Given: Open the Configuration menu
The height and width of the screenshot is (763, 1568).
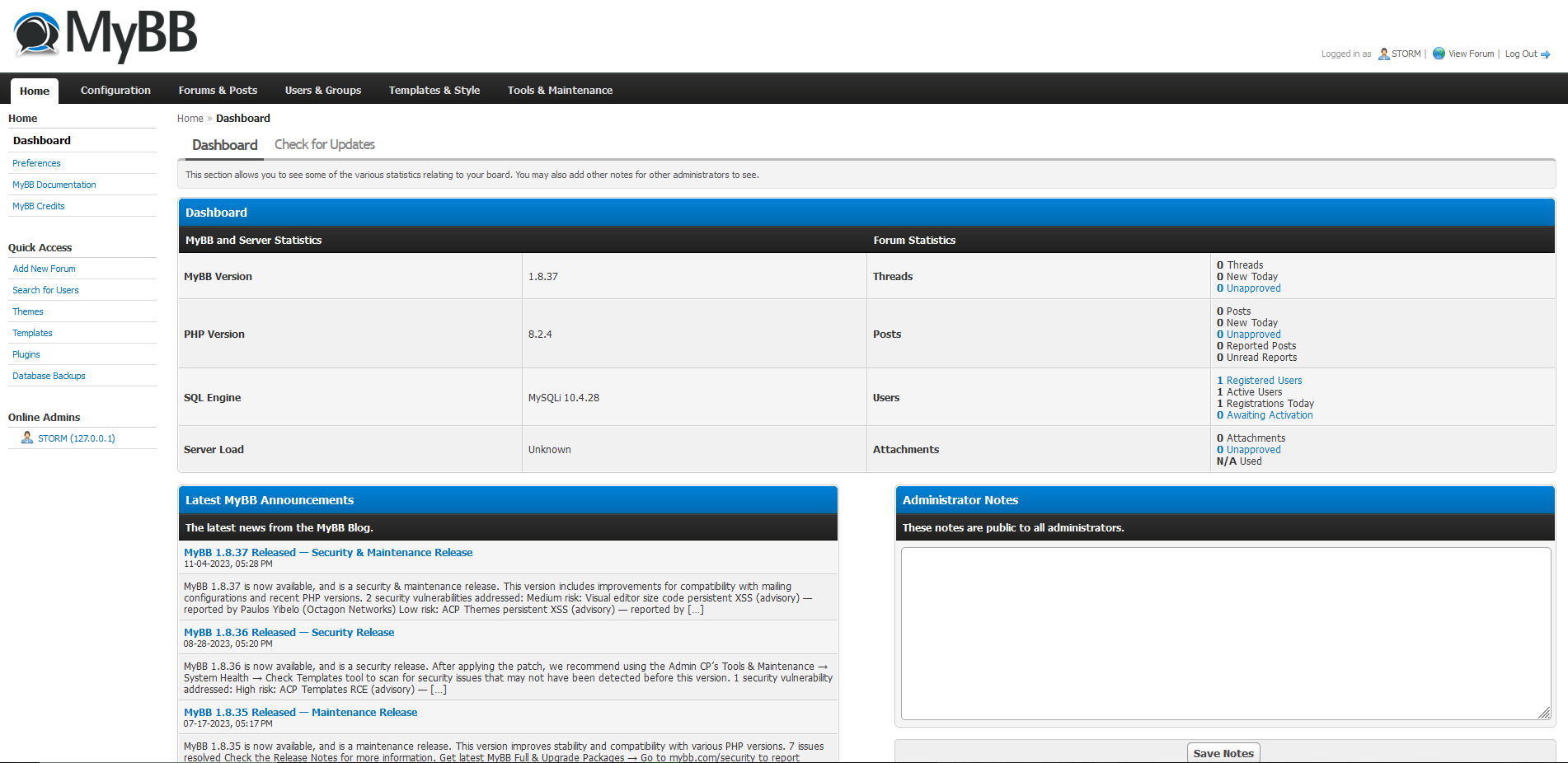Looking at the screenshot, I should (x=115, y=91).
